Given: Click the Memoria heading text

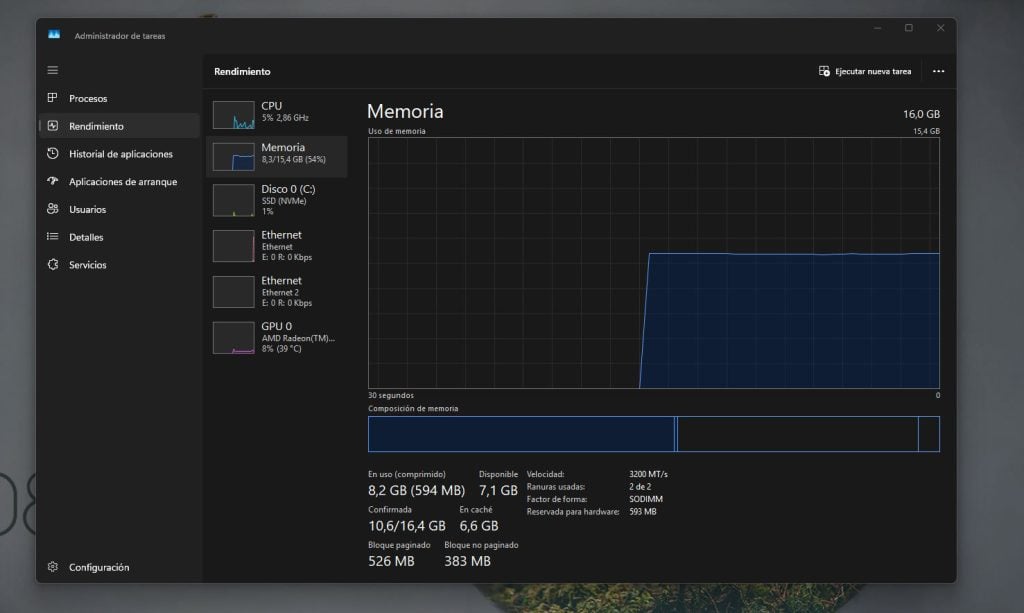Looking at the screenshot, I should (404, 111).
